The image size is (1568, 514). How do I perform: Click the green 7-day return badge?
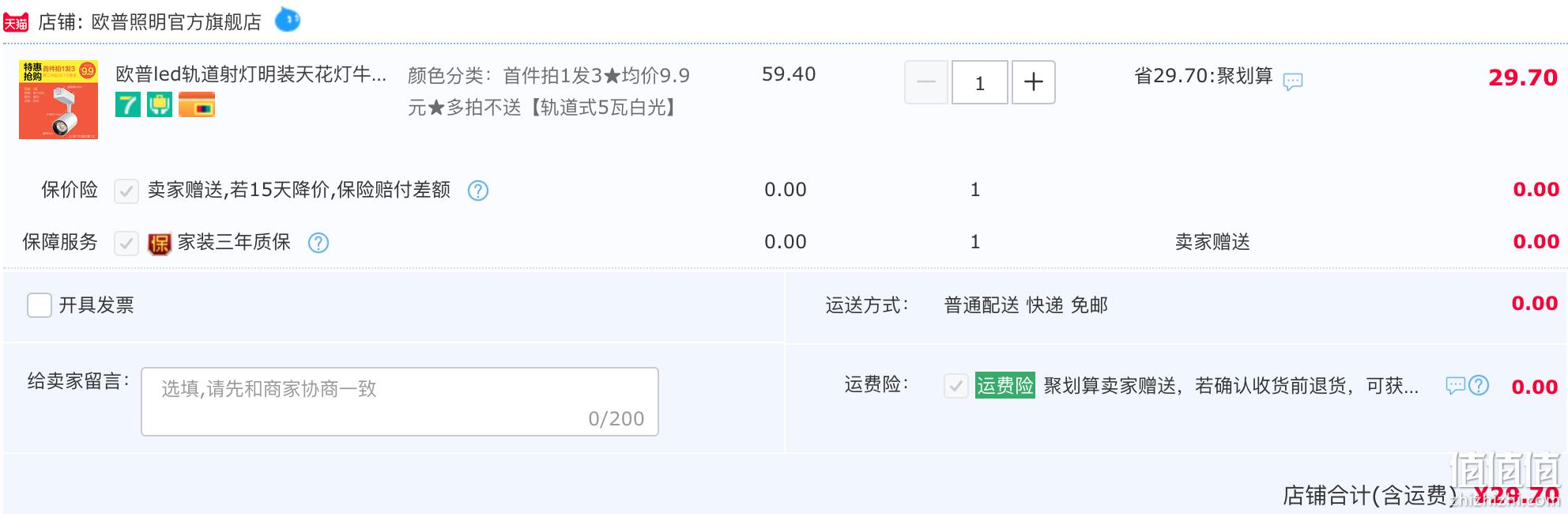pos(128,104)
